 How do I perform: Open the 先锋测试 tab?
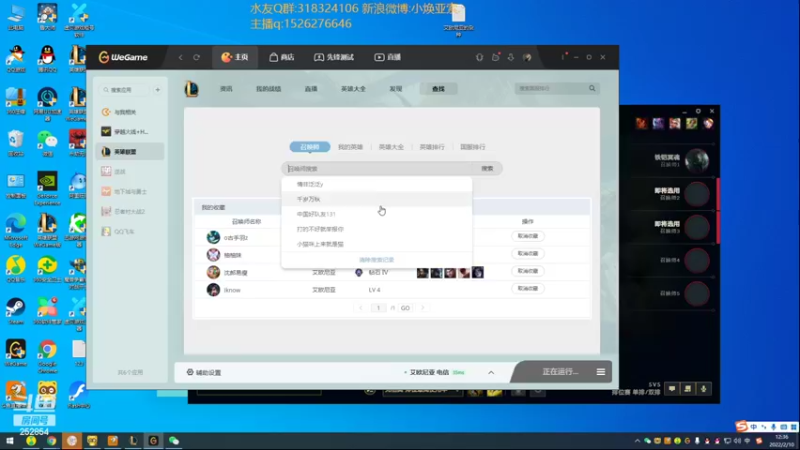pos(334,57)
